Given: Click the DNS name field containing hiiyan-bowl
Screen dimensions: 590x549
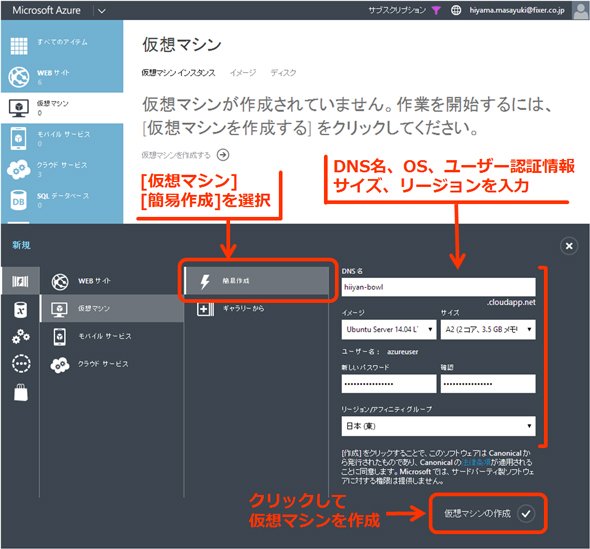Looking at the screenshot, I should (438, 287).
